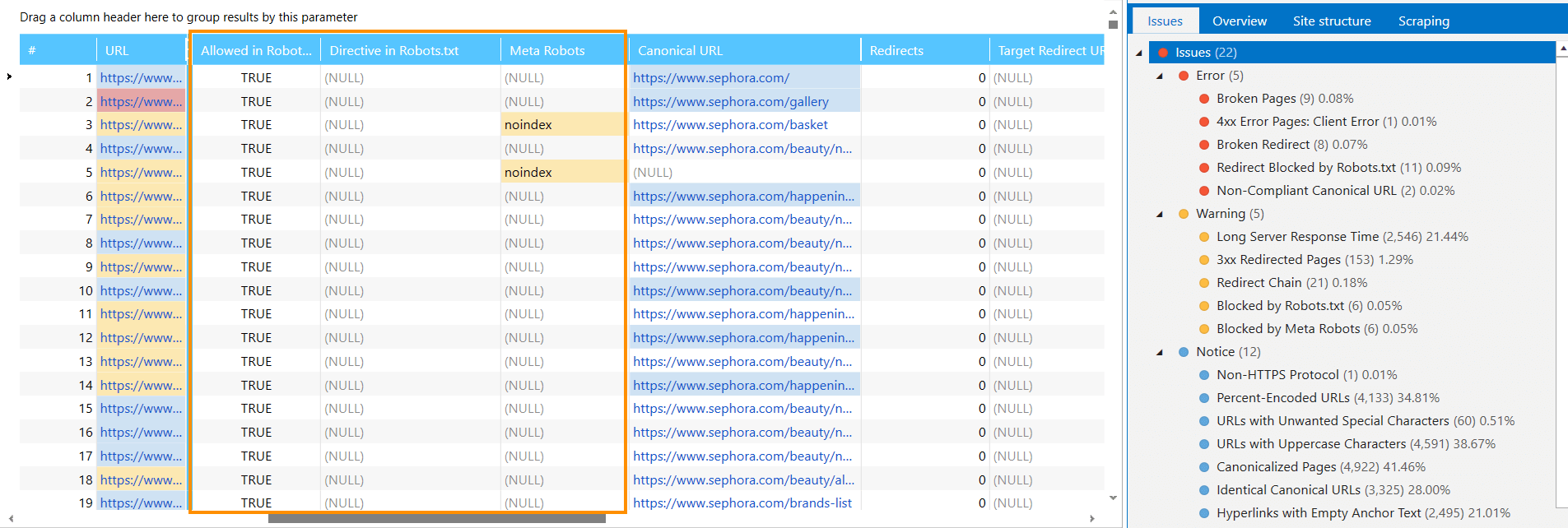Open canonical link https://www.sephora.com/gallery

point(731,102)
